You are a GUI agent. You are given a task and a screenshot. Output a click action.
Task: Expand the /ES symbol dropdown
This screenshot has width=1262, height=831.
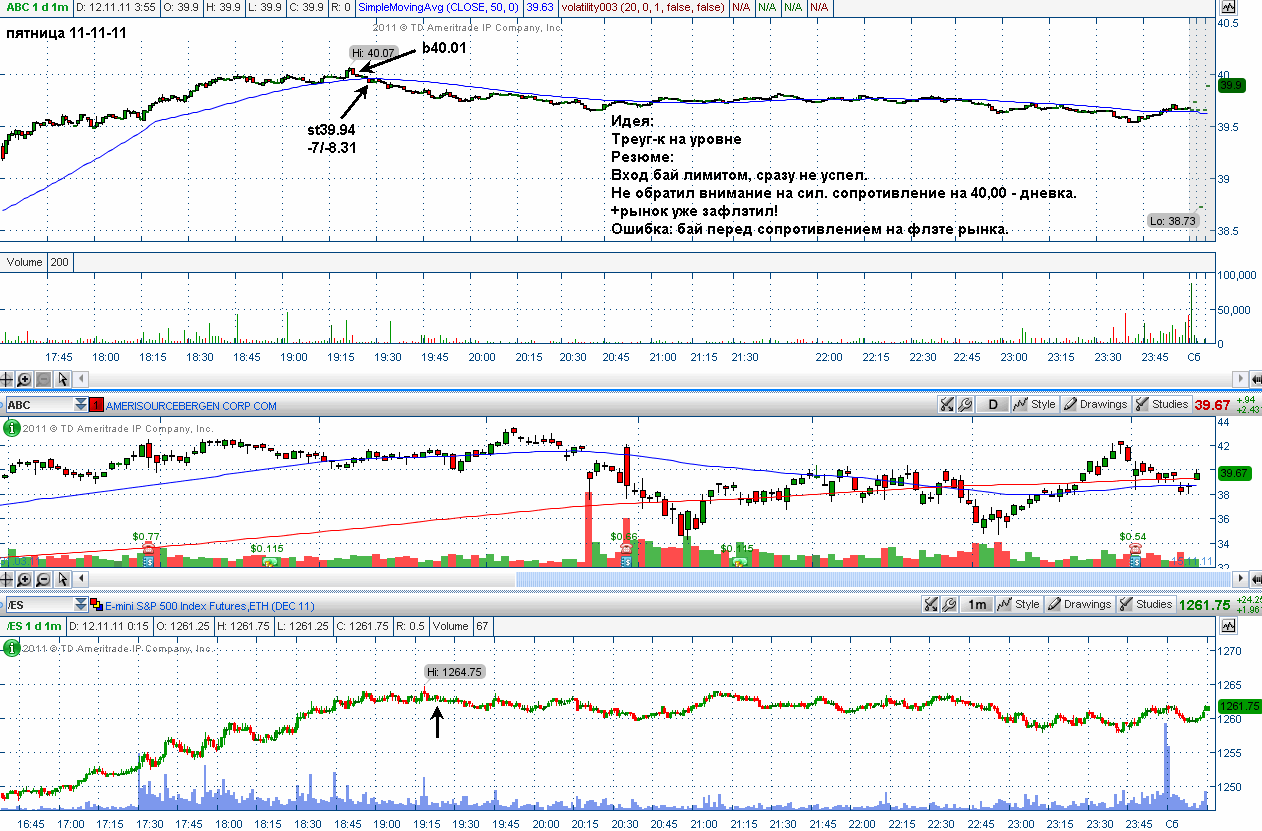coord(80,605)
